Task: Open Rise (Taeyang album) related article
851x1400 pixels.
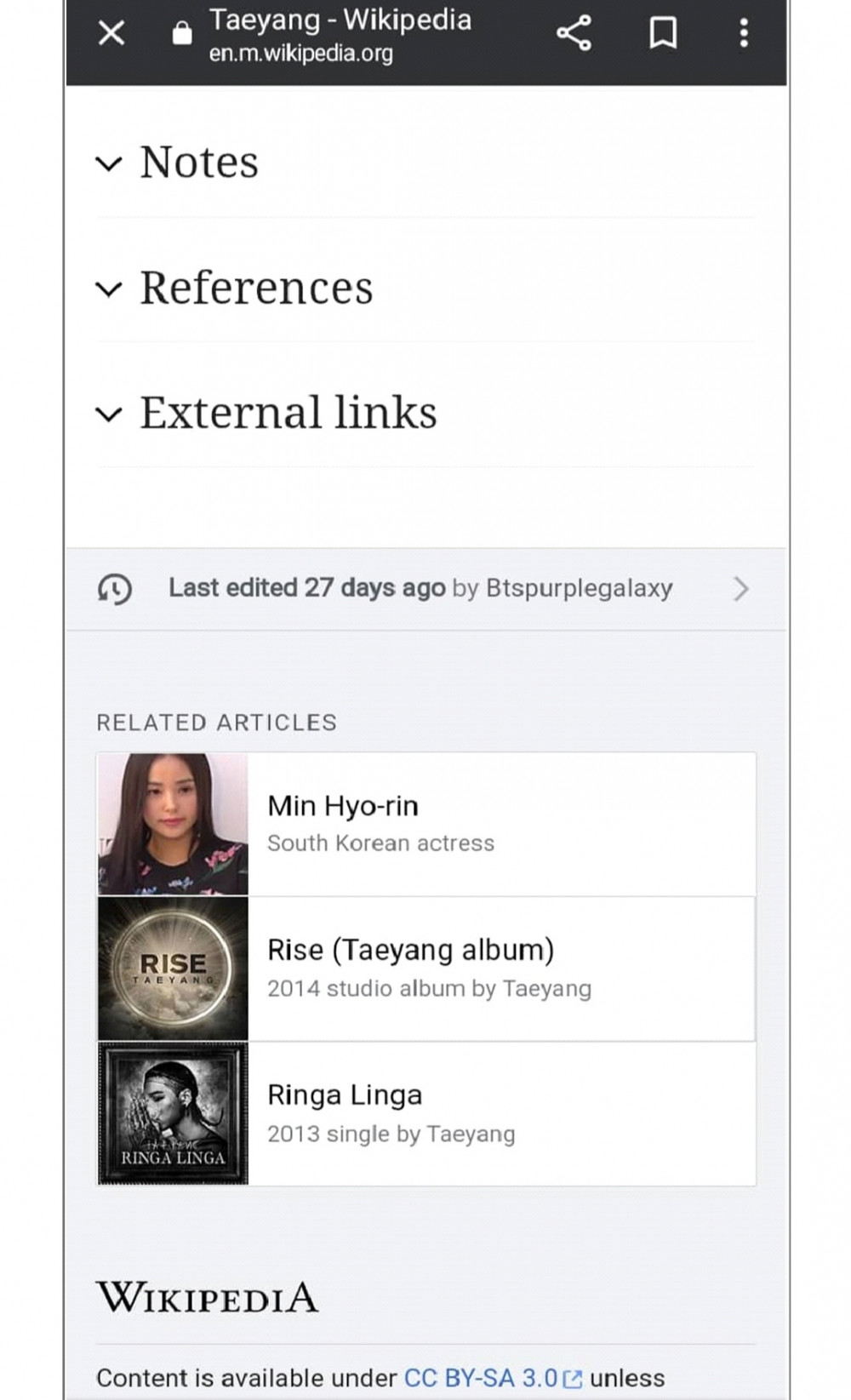Action: click(x=410, y=950)
